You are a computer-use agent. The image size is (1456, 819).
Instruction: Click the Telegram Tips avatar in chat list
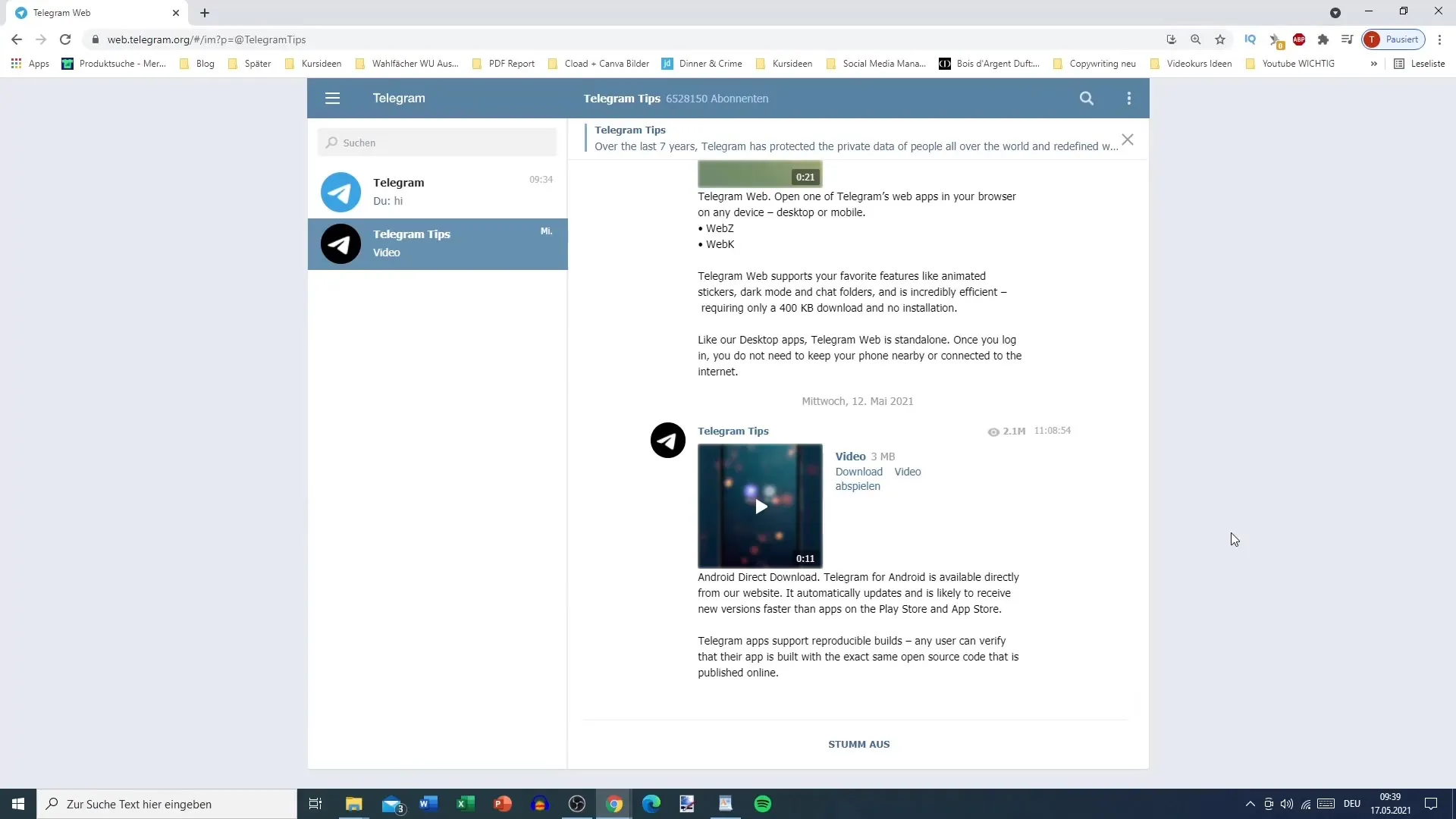(x=340, y=244)
